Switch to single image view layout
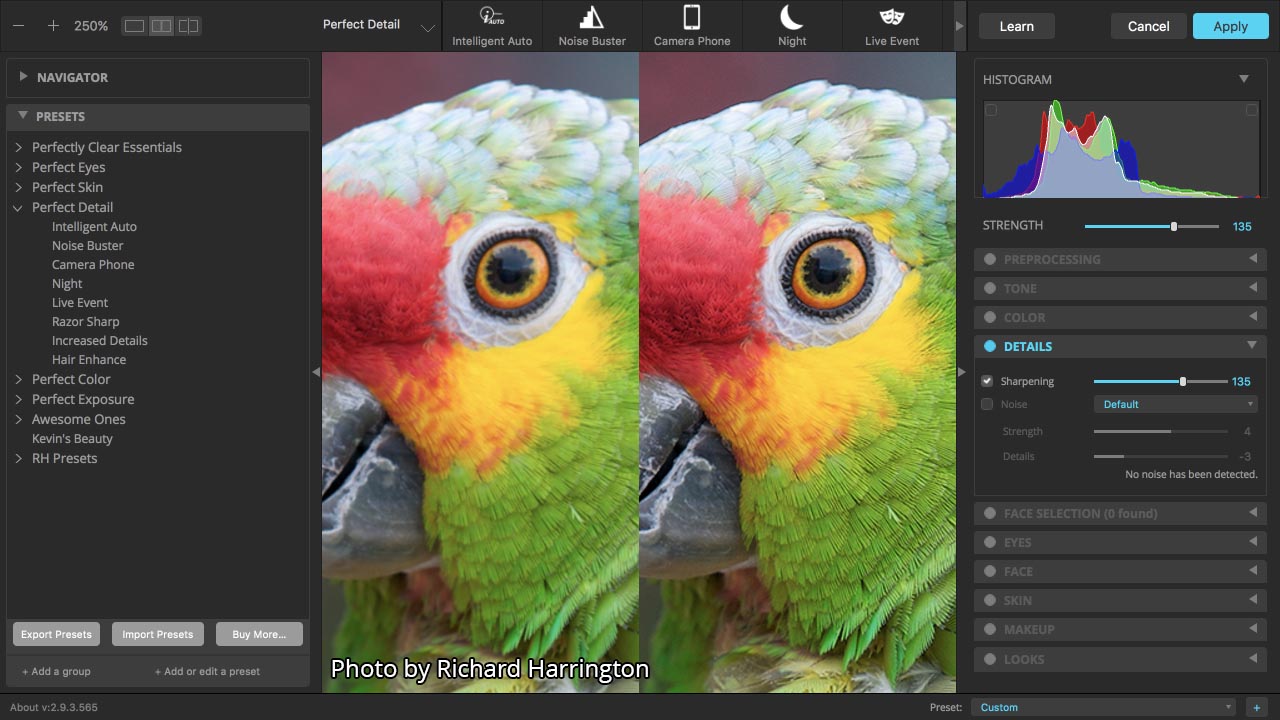The height and width of the screenshot is (720, 1280). (134, 26)
